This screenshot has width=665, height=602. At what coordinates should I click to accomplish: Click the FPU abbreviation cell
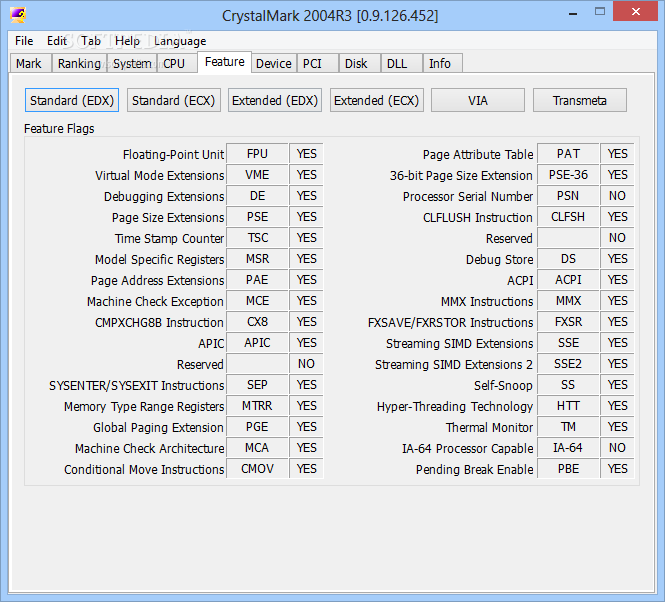pos(257,154)
